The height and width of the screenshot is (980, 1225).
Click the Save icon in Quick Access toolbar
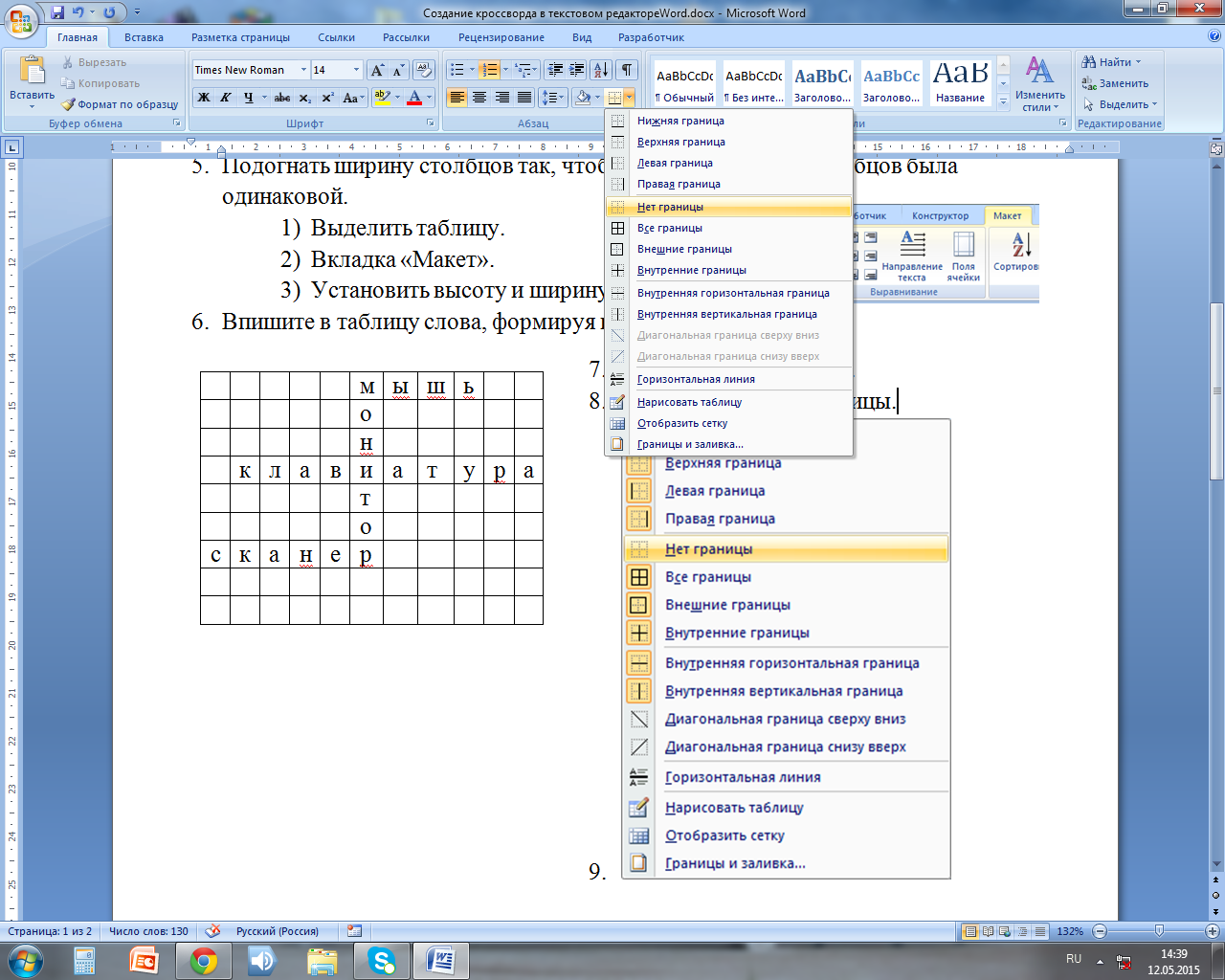(x=57, y=12)
